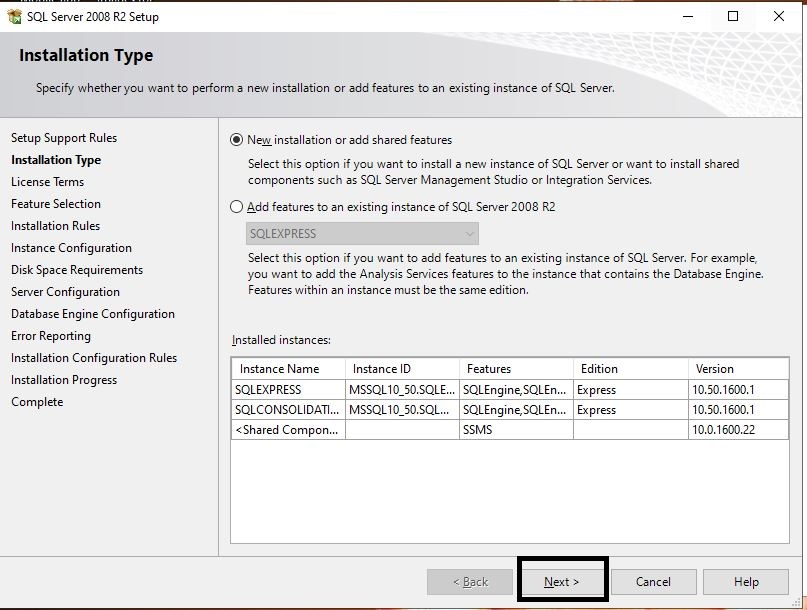
Task: Select Complete step in sidebar
Action: tap(37, 402)
